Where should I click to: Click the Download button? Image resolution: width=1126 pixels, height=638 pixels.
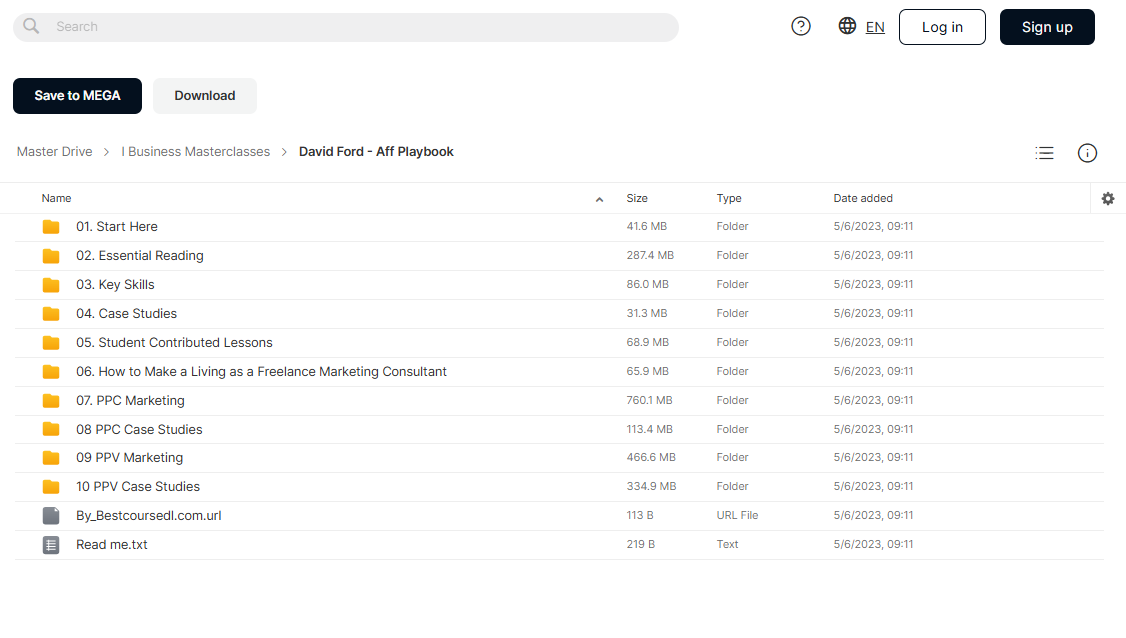[205, 96]
